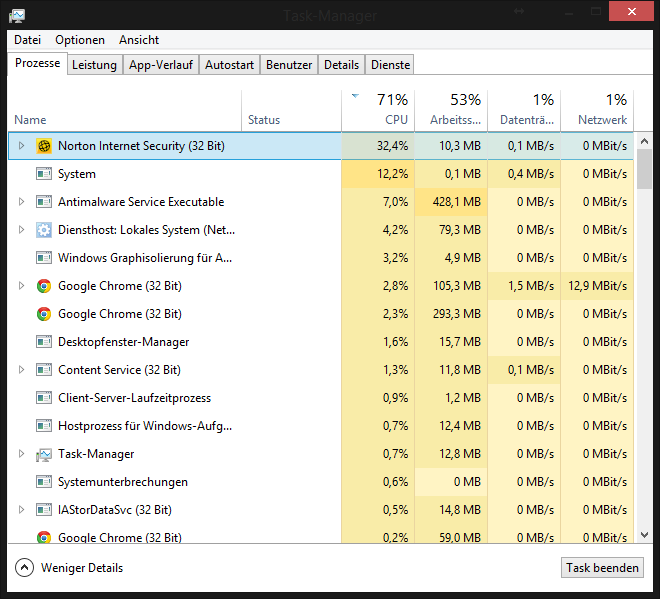Click the Hostprozess für Windows-Aufg icon

pos(44,426)
